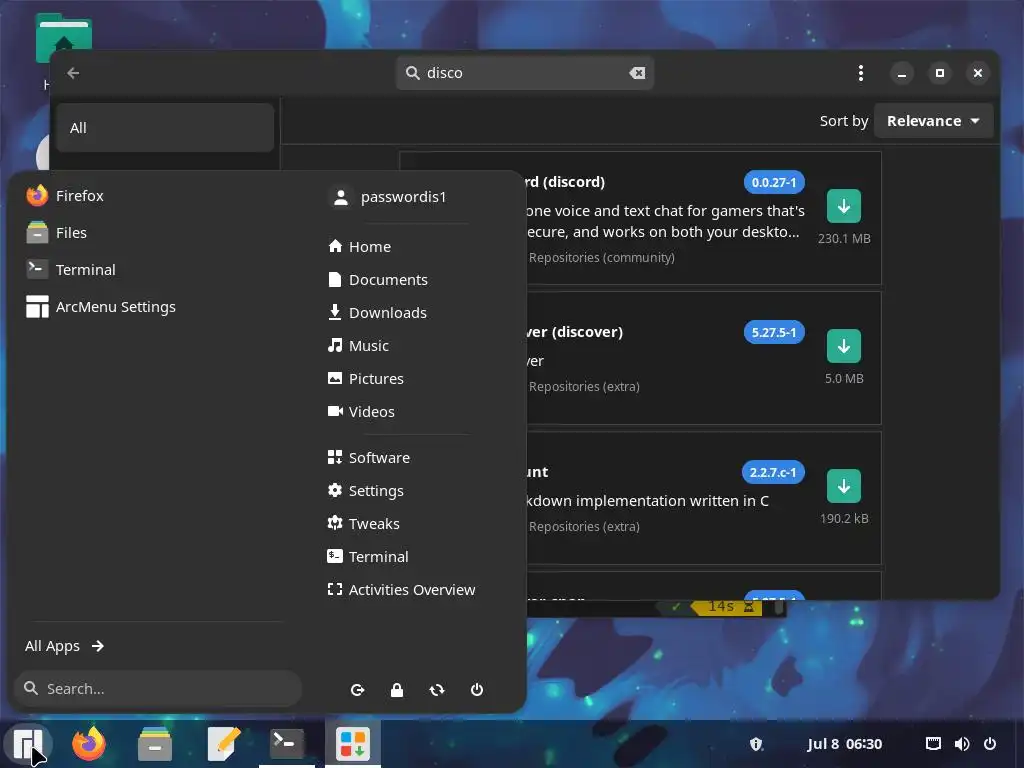Image resolution: width=1024 pixels, height=768 pixels.
Task: Click the network icon in the system tray
Action: point(933,744)
